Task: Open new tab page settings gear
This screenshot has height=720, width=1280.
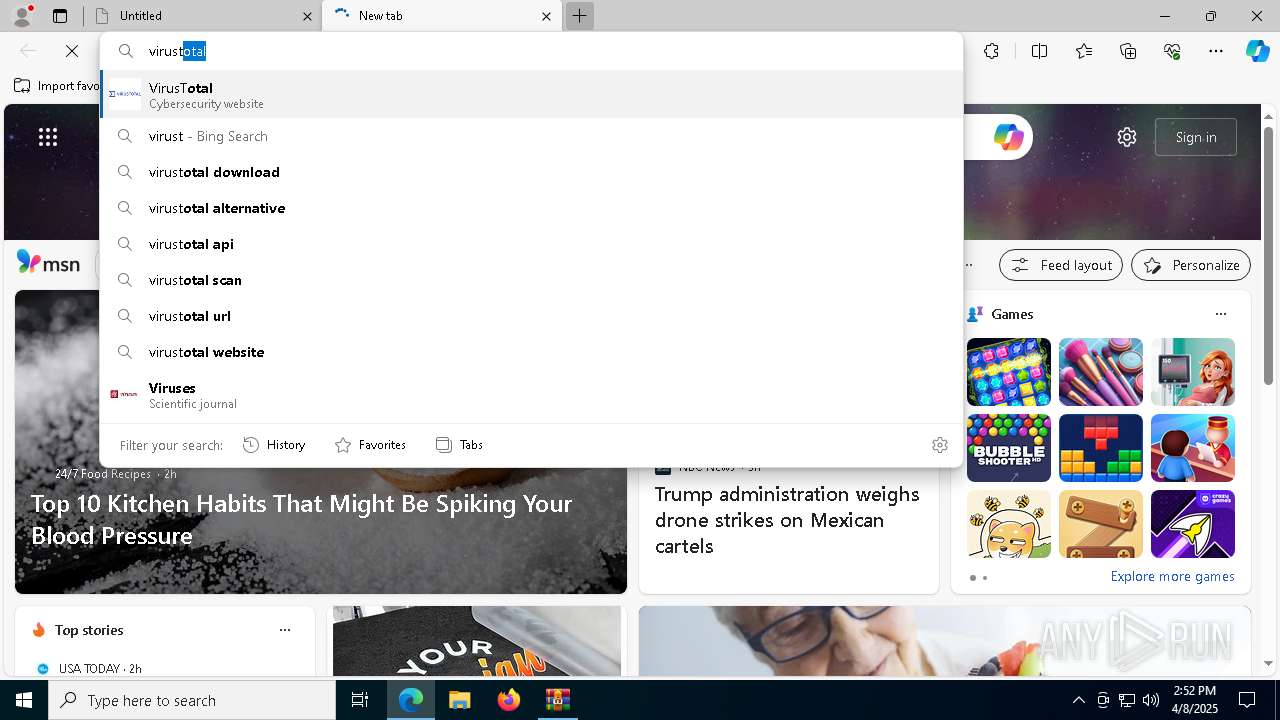Action: point(1127,137)
